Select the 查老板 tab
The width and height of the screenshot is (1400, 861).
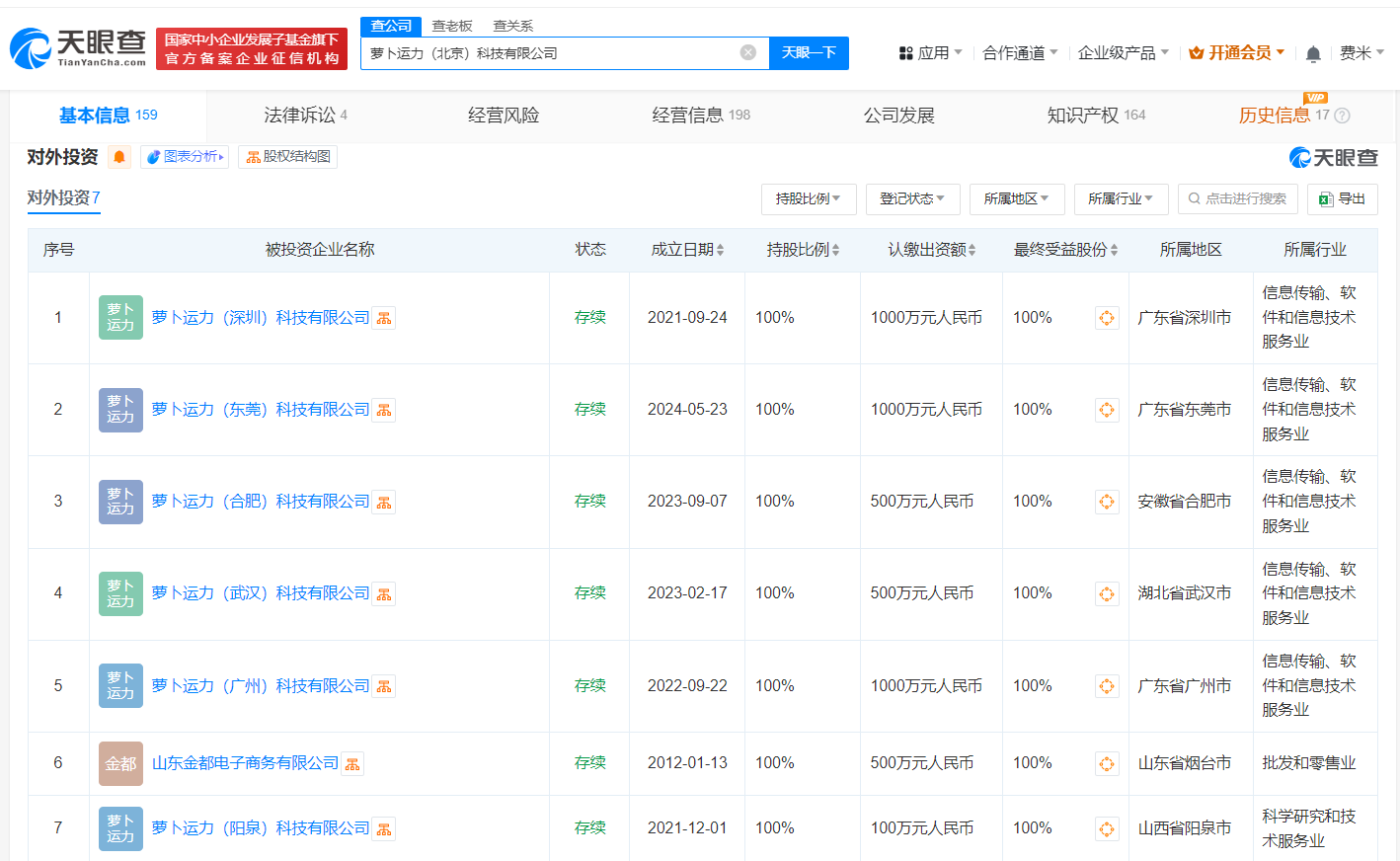[x=450, y=26]
